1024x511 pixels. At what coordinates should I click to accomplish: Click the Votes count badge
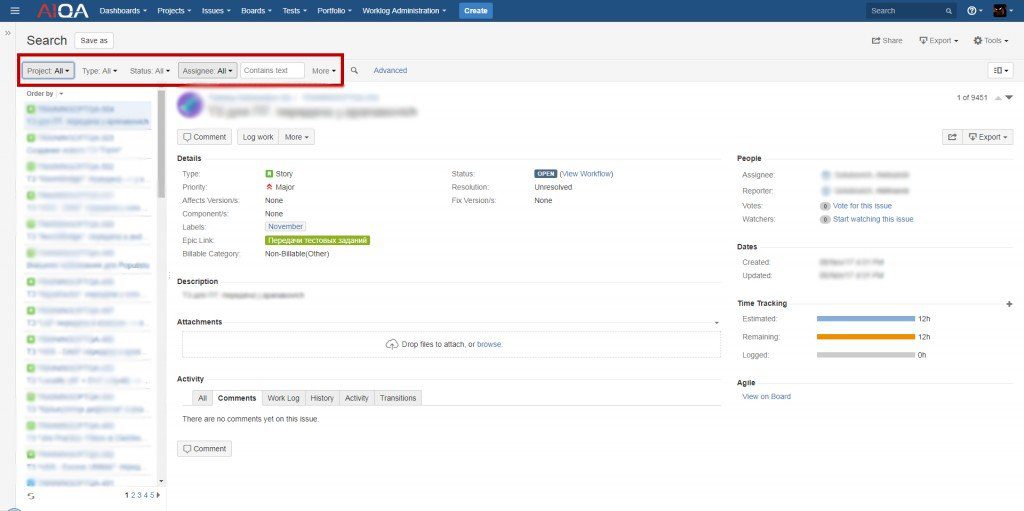(x=825, y=206)
